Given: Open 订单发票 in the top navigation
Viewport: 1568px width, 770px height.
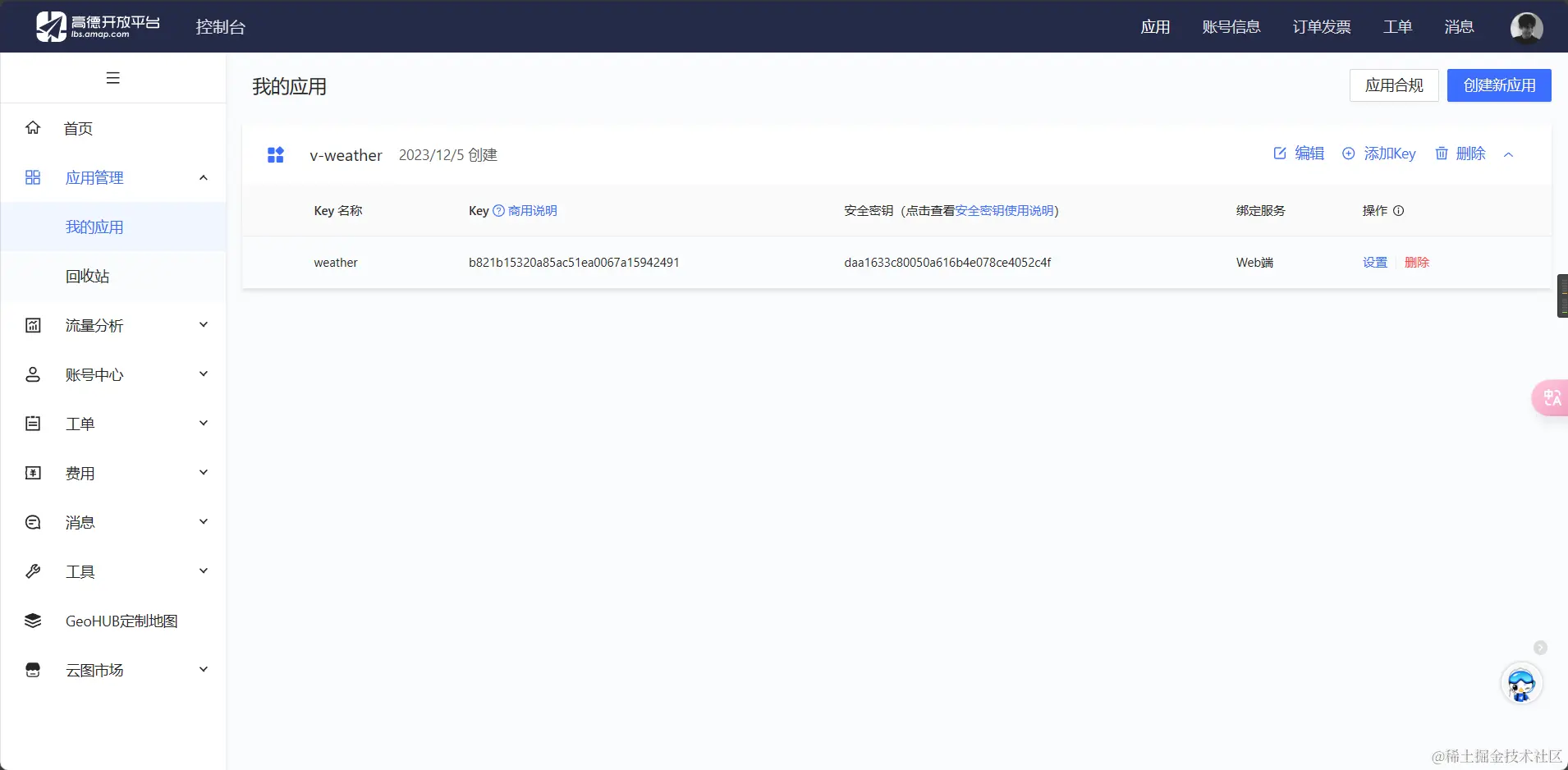Looking at the screenshot, I should (x=1322, y=27).
